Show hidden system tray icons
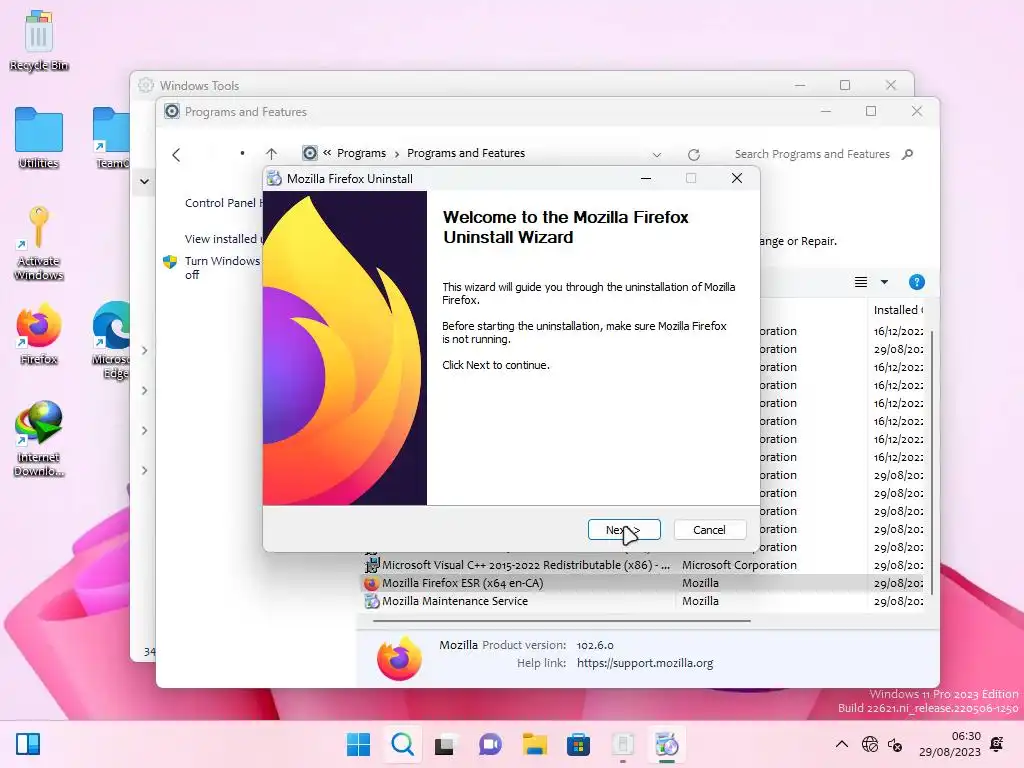Viewport: 1024px width, 768px height. click(x=842, y=744)
